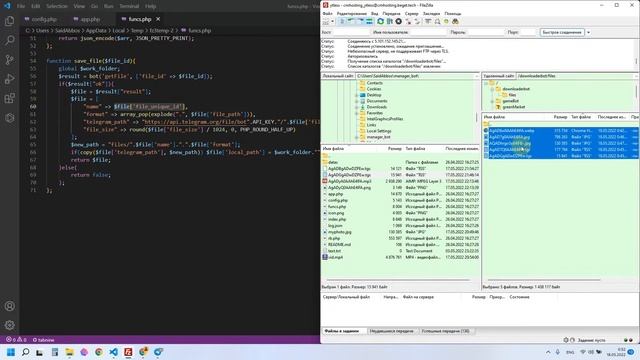
Task: Toggle the remote directory tree view in FileZilla
Action: click(360, 21)
